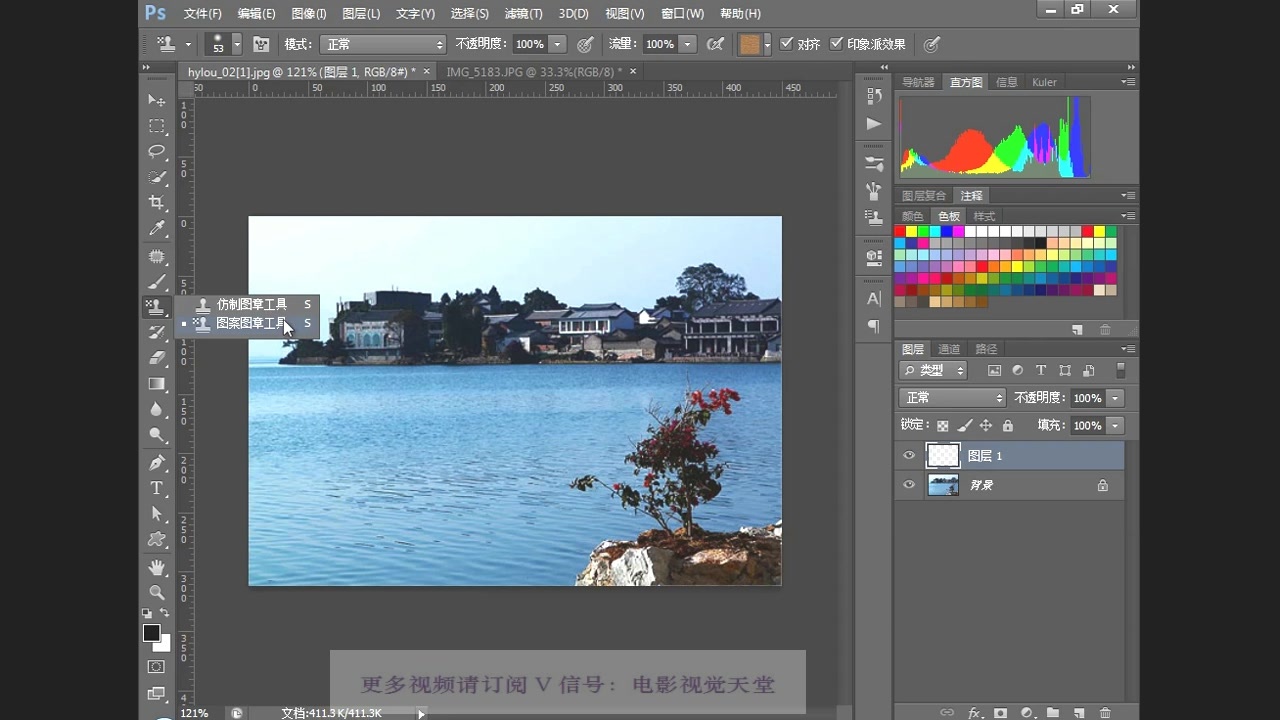Switch to the 通道 channels tab
1280x720 pixels.
[x=949, y=349]
